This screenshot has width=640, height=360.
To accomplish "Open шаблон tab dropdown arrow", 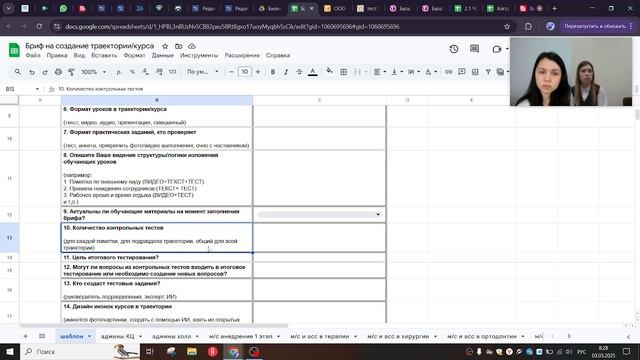I will pyautogui.click(x=89, y=336).
